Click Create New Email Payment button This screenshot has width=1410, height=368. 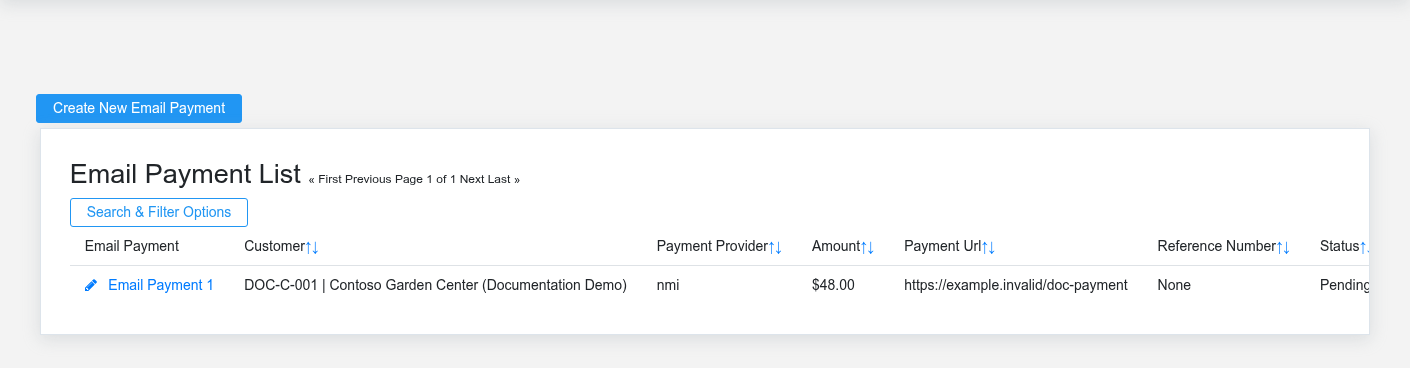139,108
